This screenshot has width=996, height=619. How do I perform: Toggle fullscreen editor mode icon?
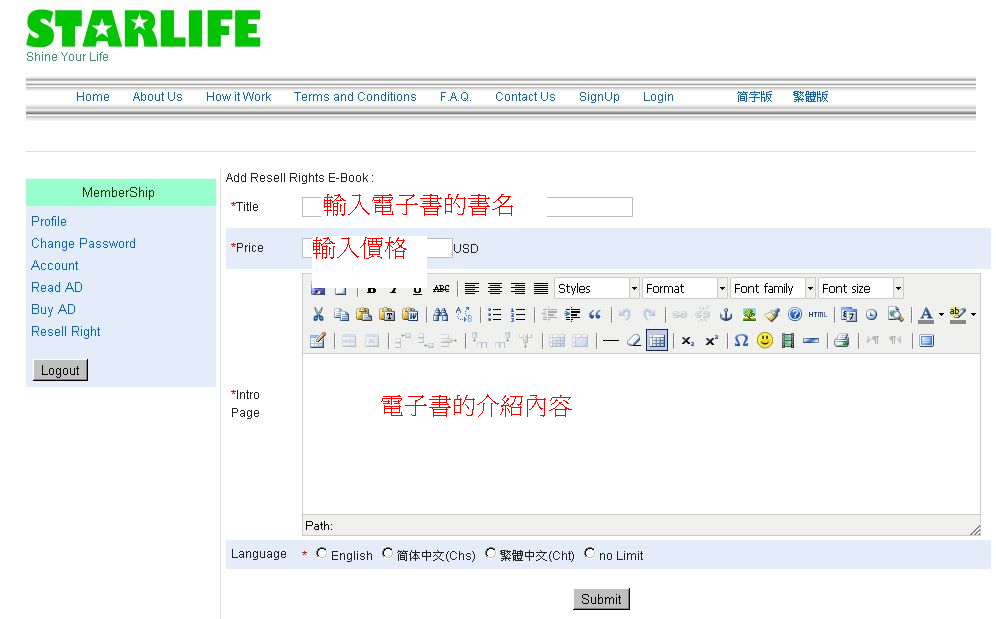point(926,341)
